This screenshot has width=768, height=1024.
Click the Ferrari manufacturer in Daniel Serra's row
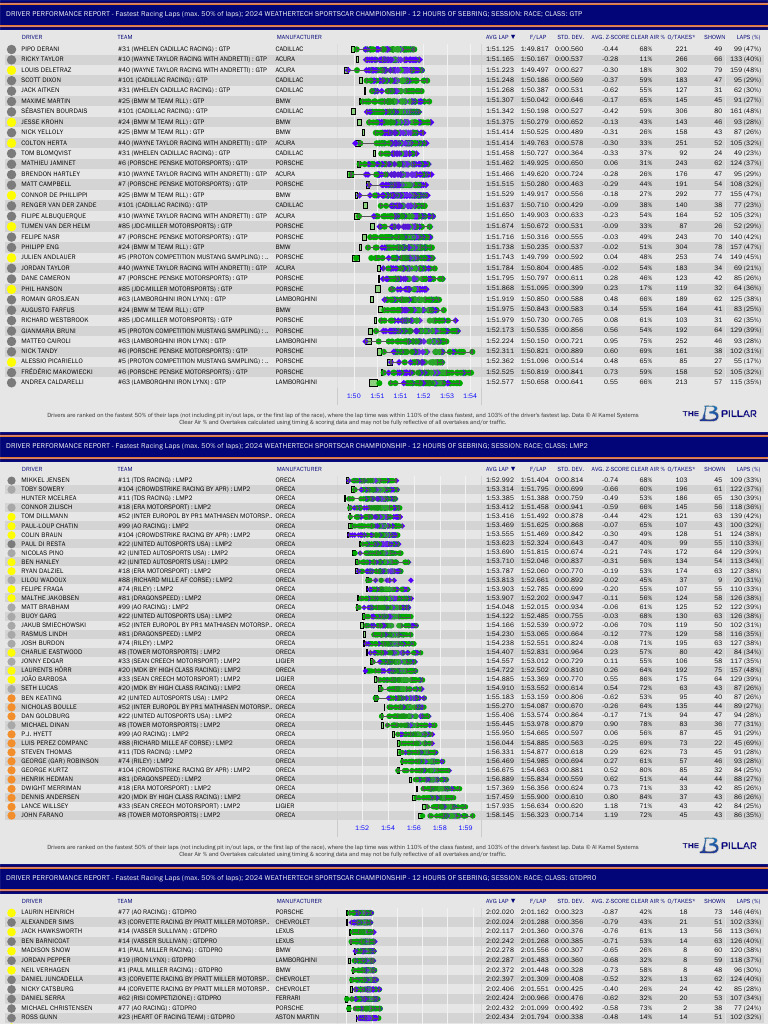click(x=288, y=999)
